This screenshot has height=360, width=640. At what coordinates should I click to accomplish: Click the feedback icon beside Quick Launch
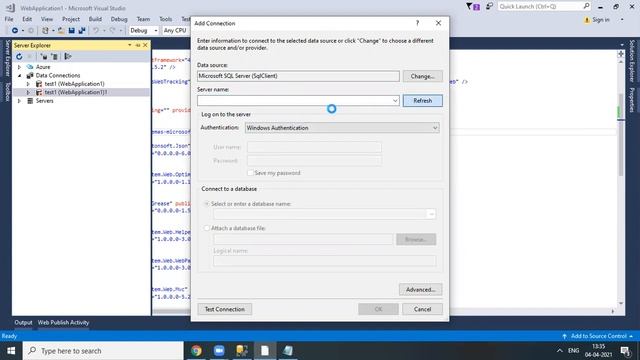tap(489, 7)
